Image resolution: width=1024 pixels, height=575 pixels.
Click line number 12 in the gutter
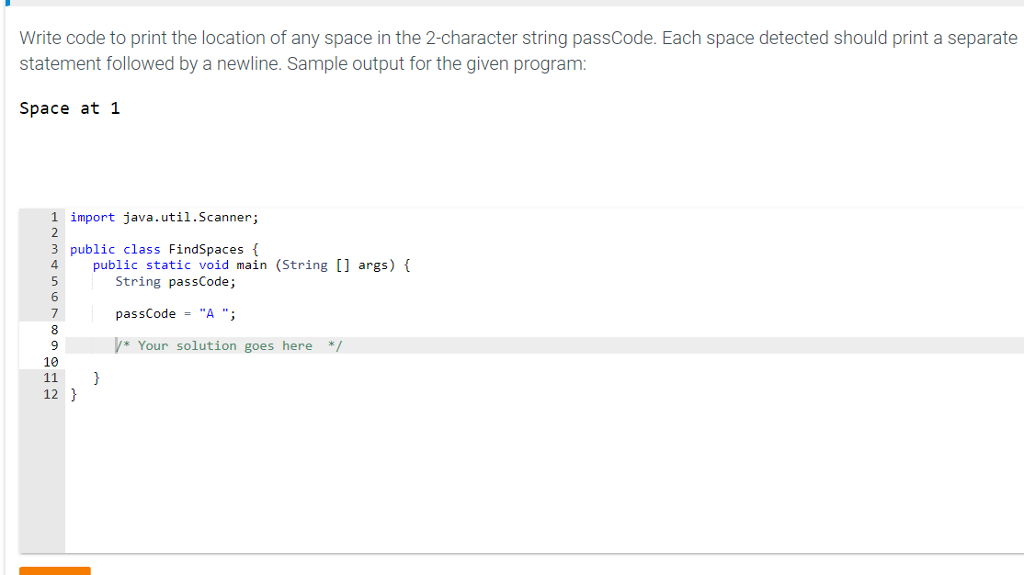(x=51, y=394)
